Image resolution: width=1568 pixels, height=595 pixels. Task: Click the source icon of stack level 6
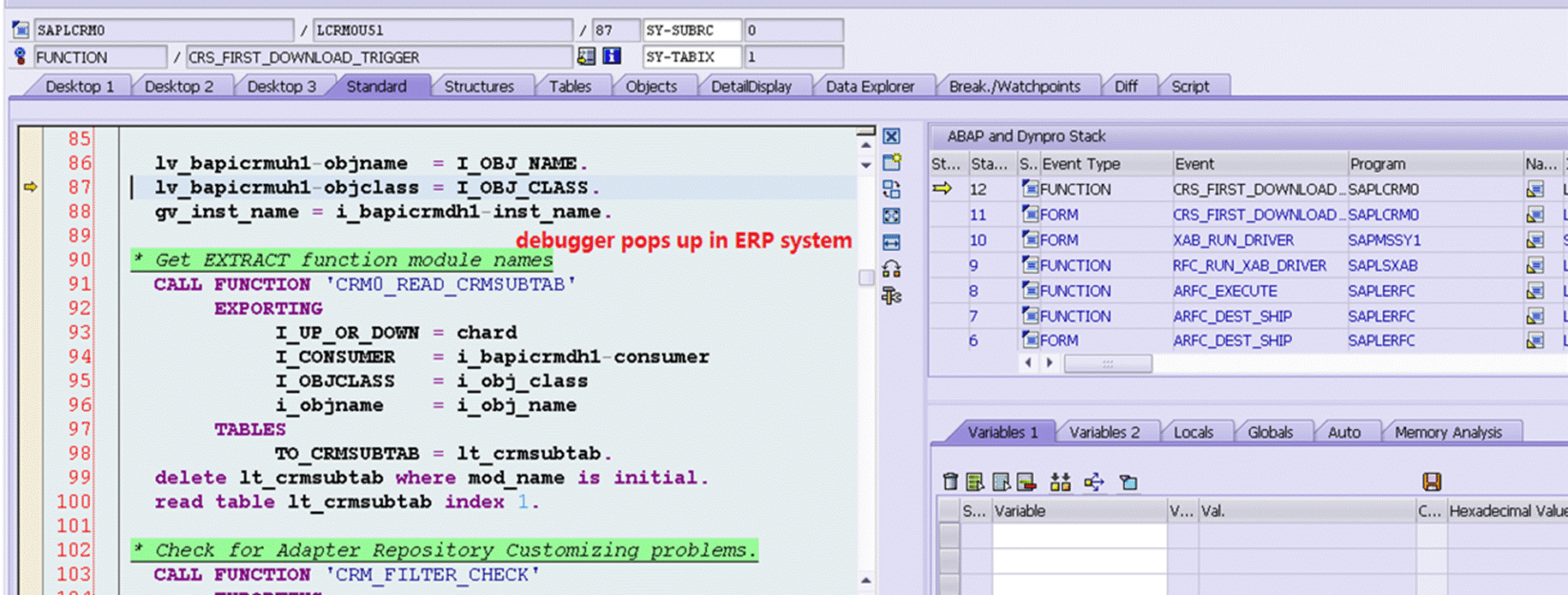pos(1030,340)
